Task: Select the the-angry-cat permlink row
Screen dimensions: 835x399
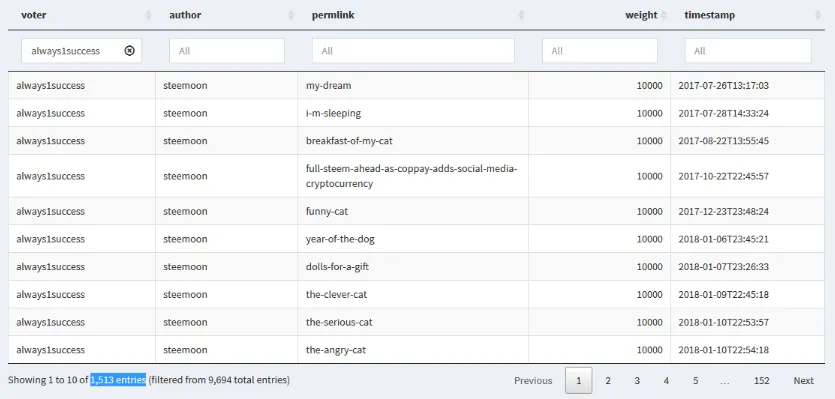Action: (416, 349)
